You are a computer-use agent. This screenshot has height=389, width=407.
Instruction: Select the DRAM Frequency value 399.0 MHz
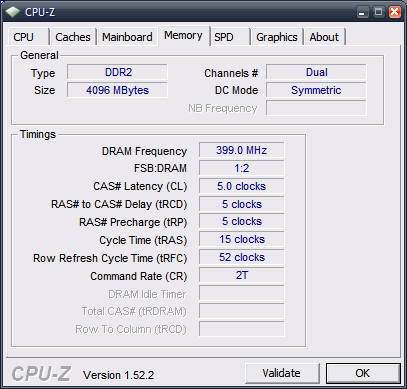point(242,150)
